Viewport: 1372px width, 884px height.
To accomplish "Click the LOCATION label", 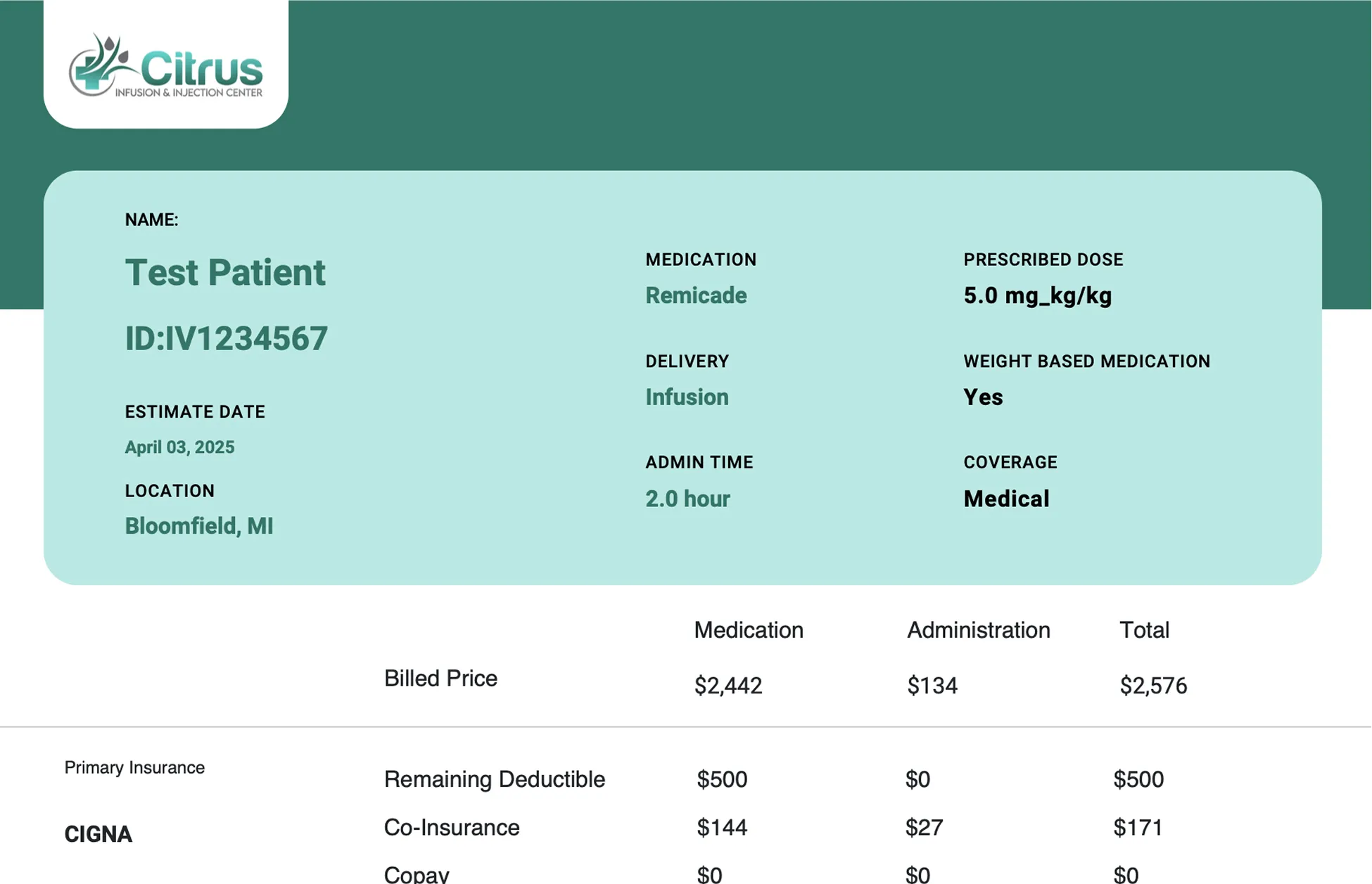I will pos(170,491).
